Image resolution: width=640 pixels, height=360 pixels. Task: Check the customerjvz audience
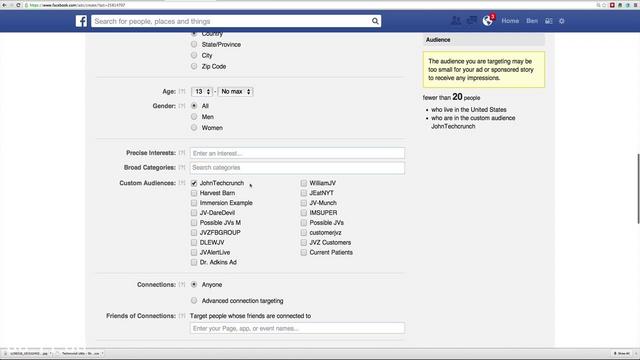pyautogui.click(x=304, y=233)
